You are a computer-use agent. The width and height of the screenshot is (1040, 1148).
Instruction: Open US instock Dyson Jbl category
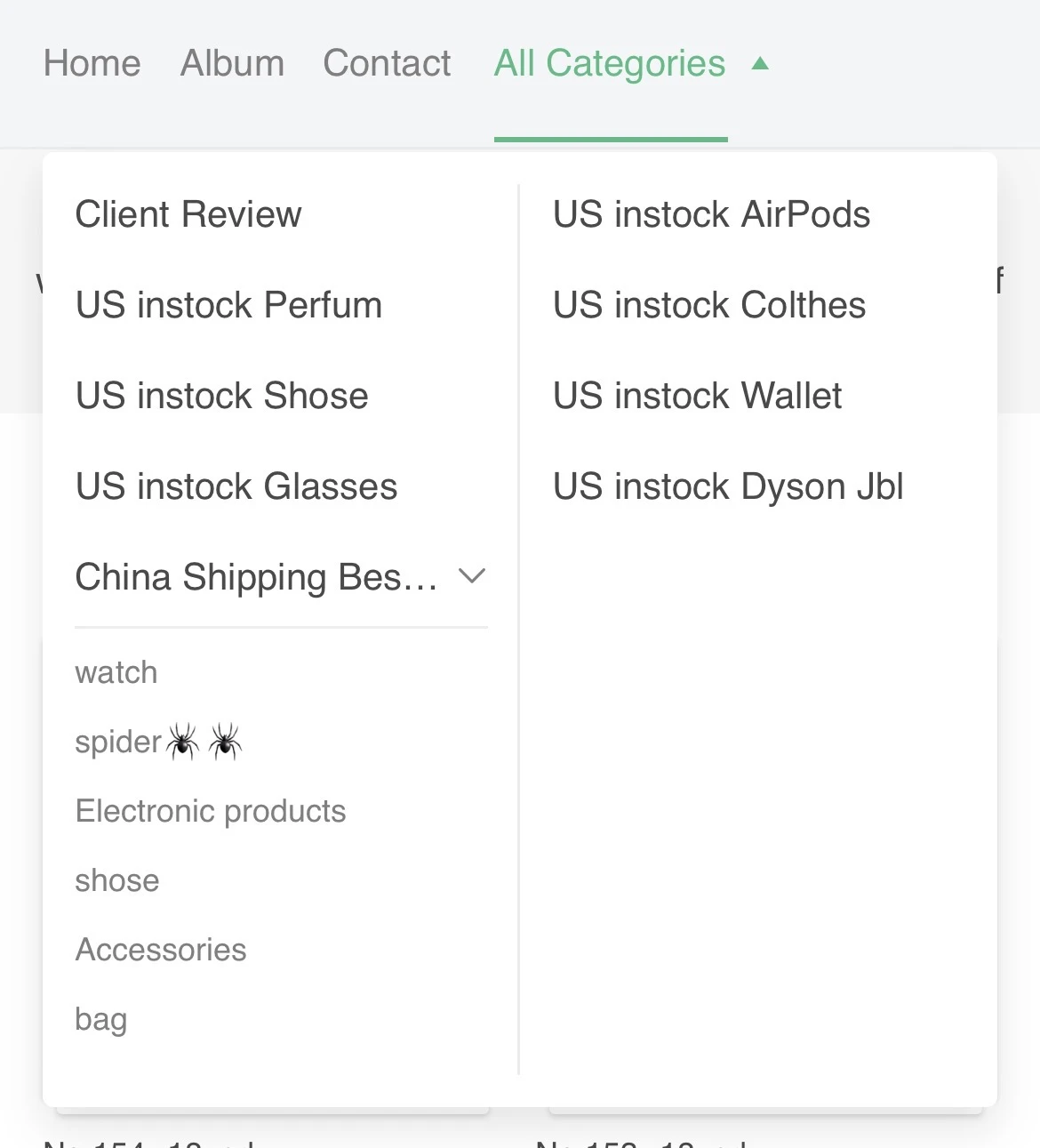pos(729,486)
